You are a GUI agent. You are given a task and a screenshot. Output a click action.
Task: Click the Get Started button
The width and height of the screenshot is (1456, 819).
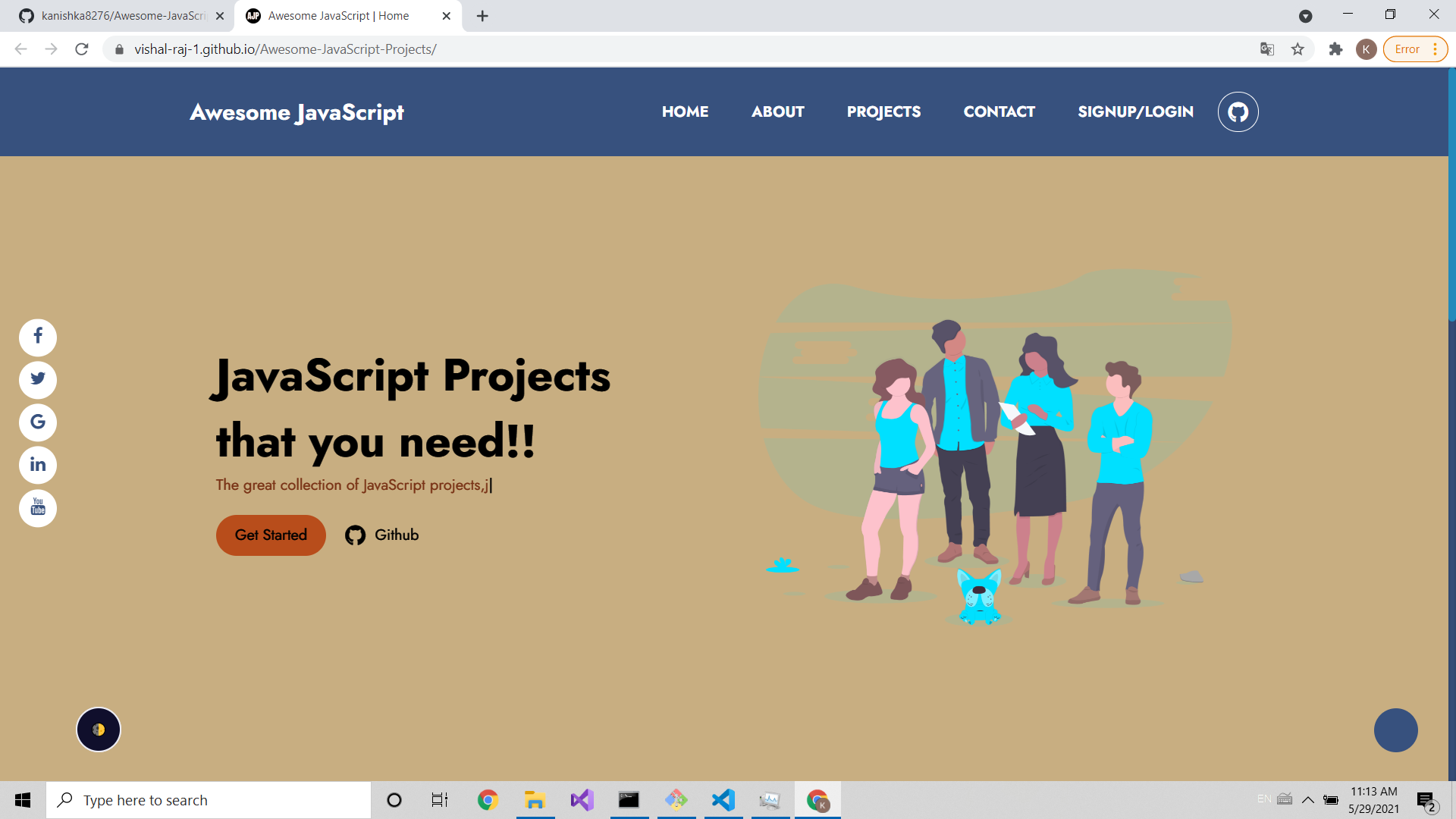271,535
